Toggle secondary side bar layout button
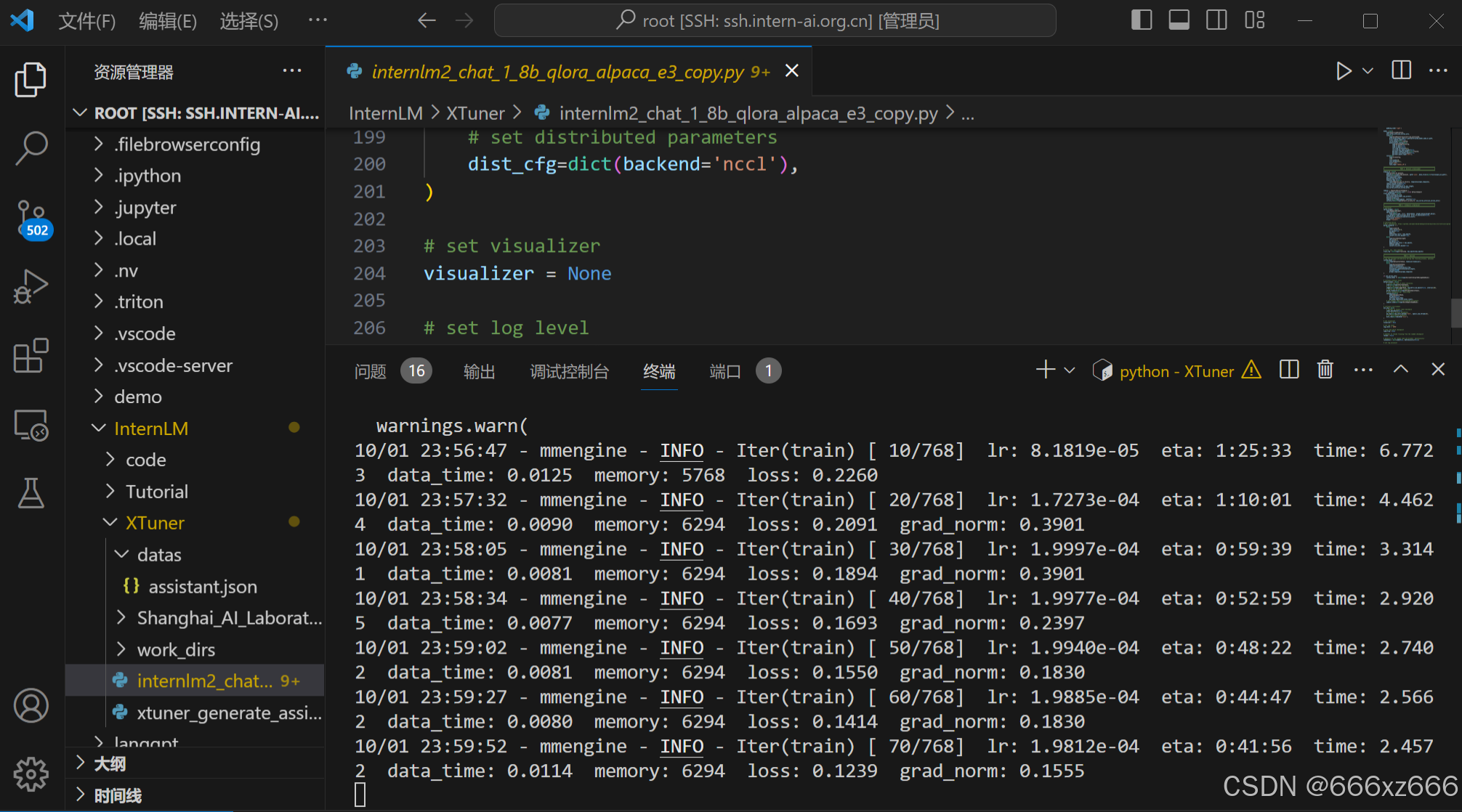Screen dimensions: 1462x812 [1216, 20]
